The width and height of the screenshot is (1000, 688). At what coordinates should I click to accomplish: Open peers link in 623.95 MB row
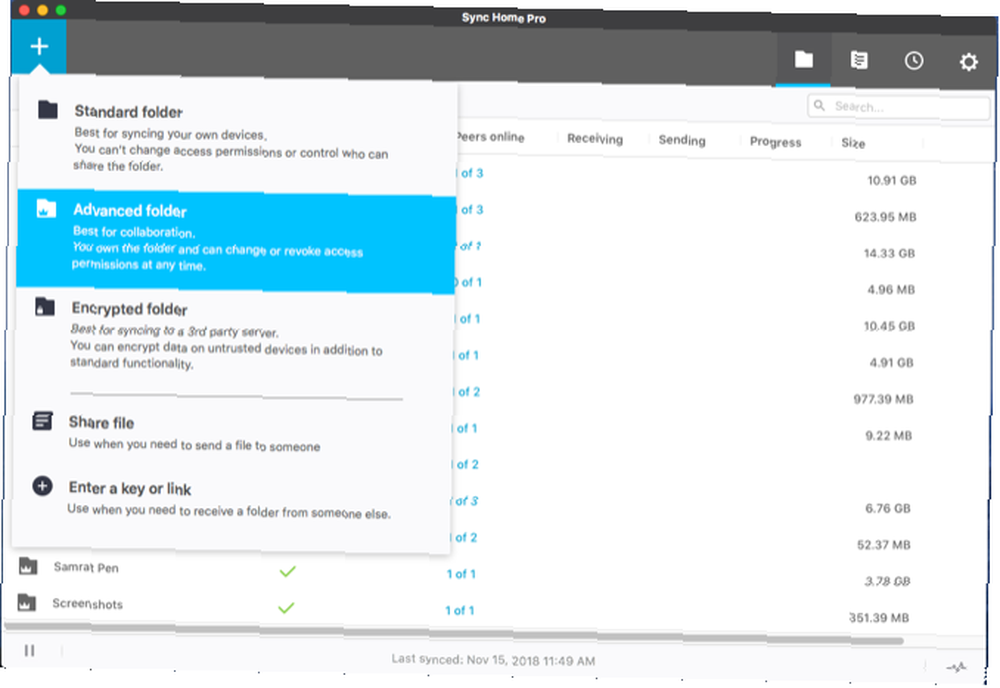[x=471, y=209]
